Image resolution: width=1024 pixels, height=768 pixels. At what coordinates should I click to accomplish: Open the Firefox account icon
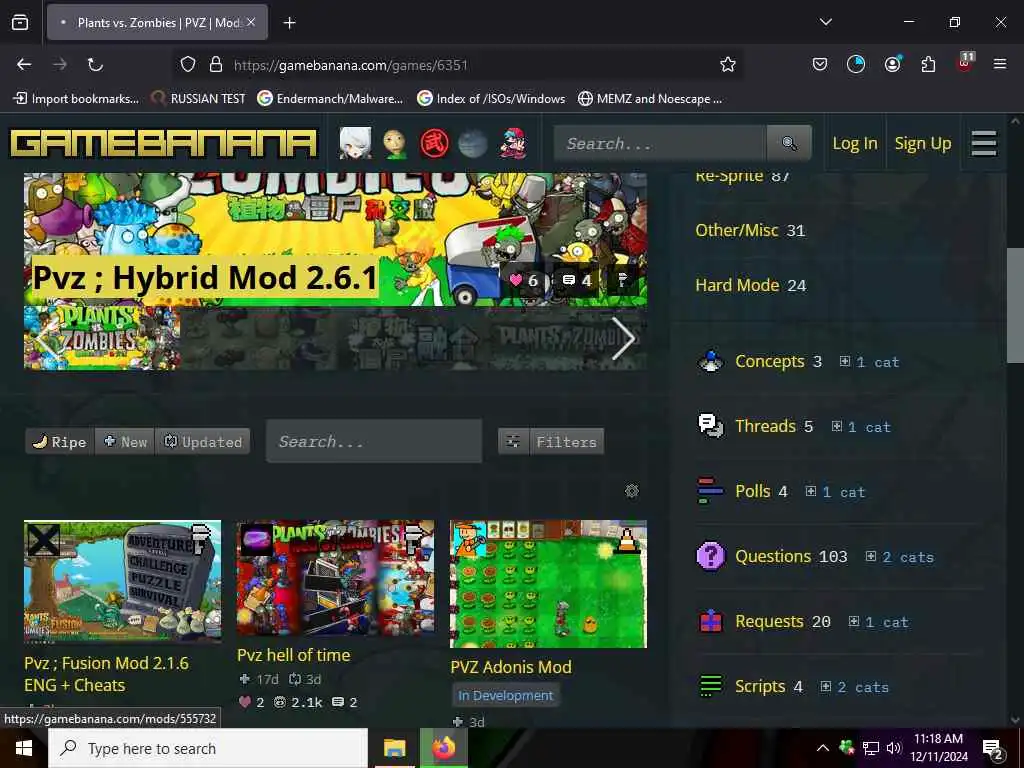[892, 64]
